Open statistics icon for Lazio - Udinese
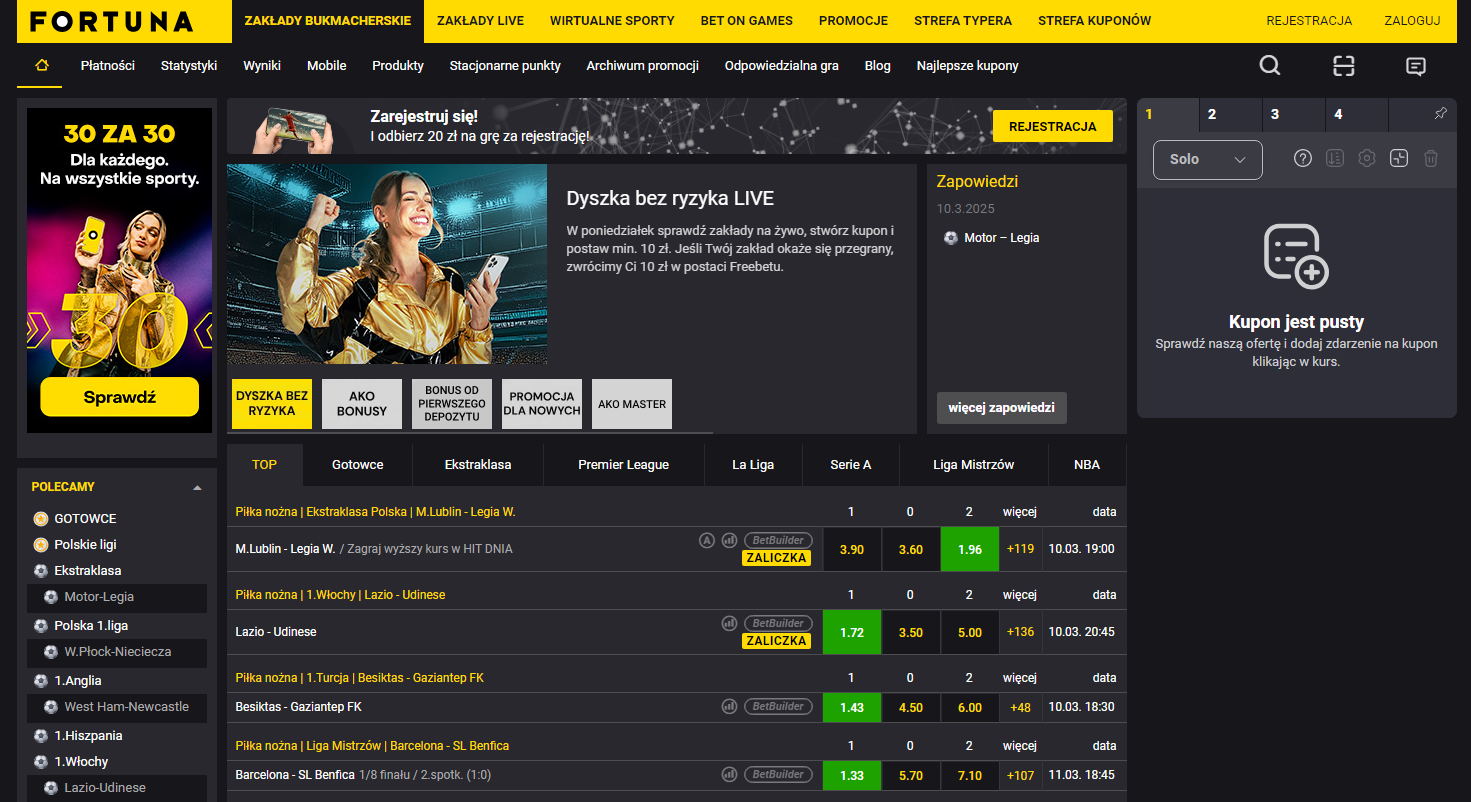 coord(729,623)
